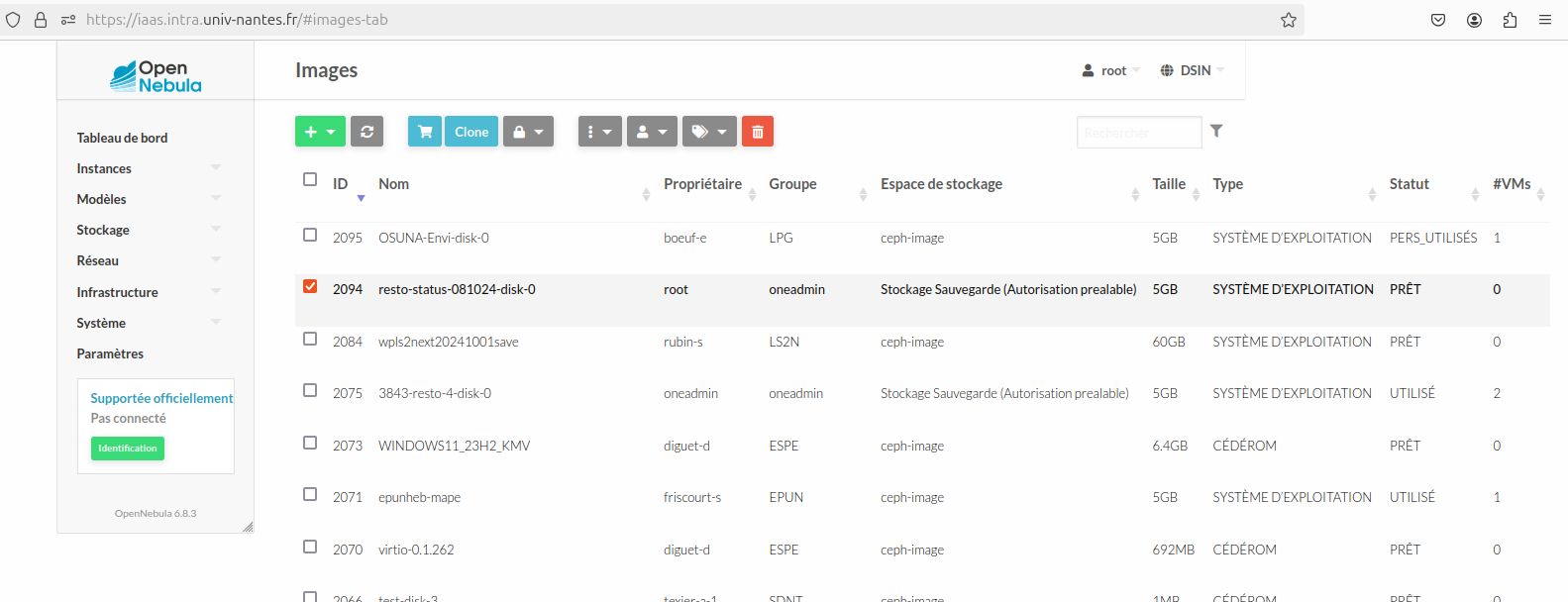
Task: Check the OSUNA-Envi-disk-0 row checkbox
Action: click(310, 236)
